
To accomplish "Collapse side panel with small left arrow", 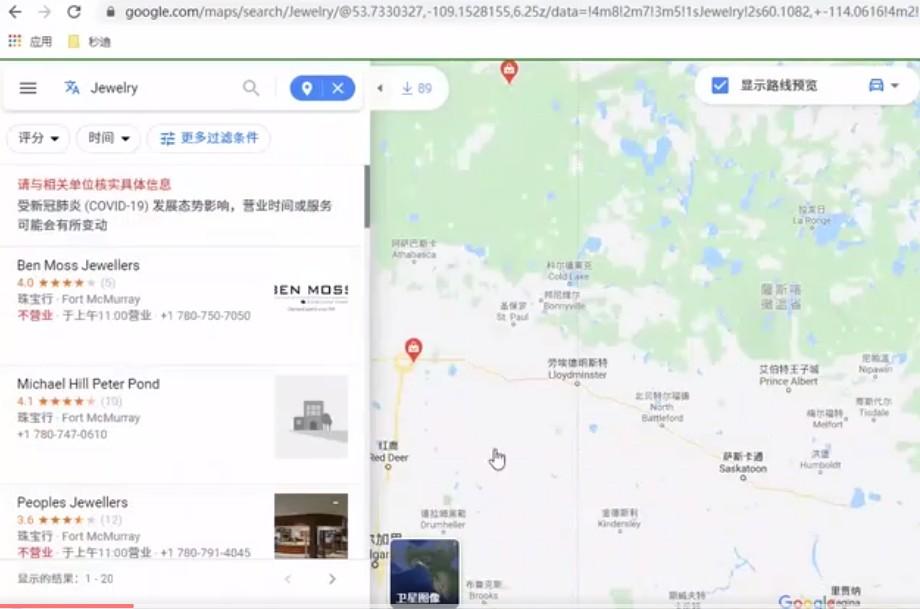I will [x=380, y=88].
